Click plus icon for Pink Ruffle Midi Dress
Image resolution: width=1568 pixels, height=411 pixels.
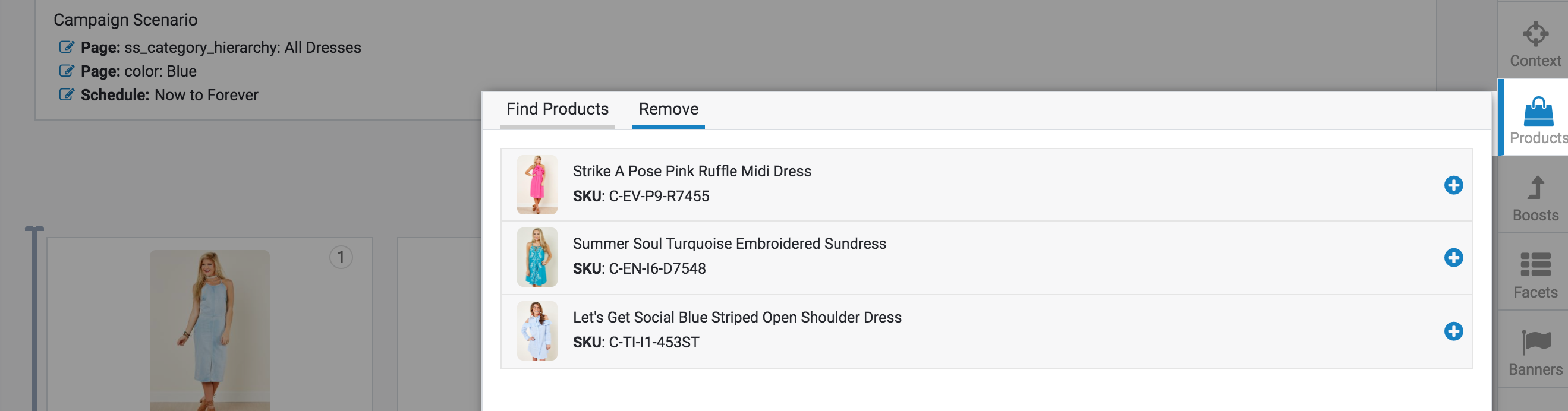[x=1453, y=185]
